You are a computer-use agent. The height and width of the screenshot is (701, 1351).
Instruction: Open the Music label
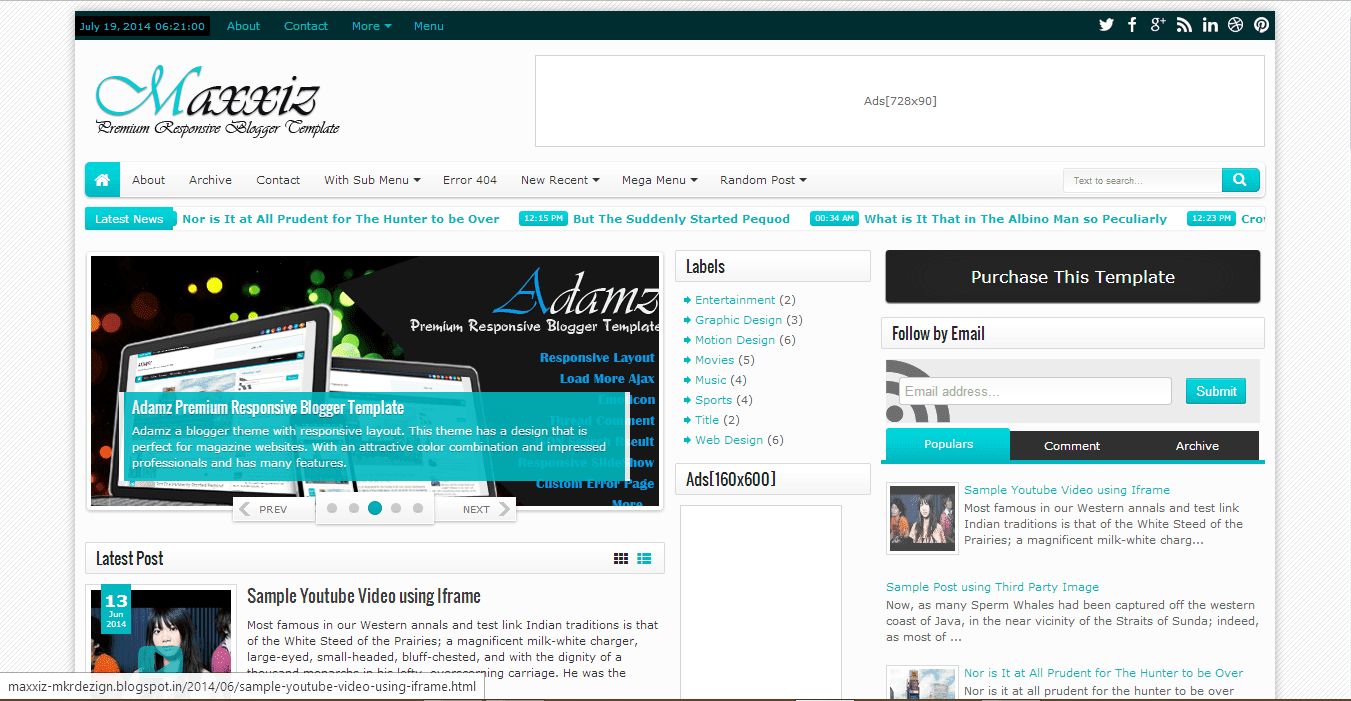pyautogui.click(x=711, y=380)
